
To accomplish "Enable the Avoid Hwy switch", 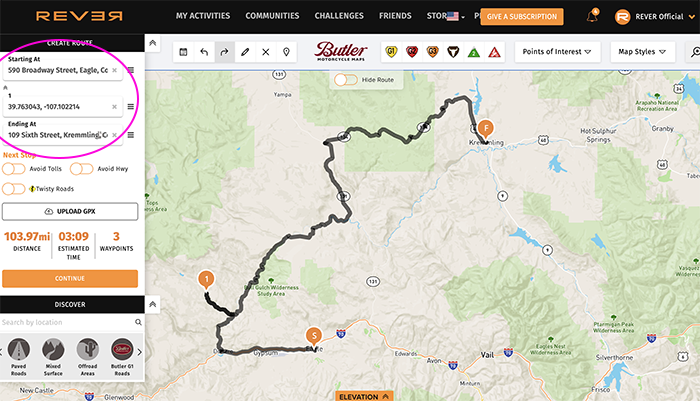I will [81, 169].
